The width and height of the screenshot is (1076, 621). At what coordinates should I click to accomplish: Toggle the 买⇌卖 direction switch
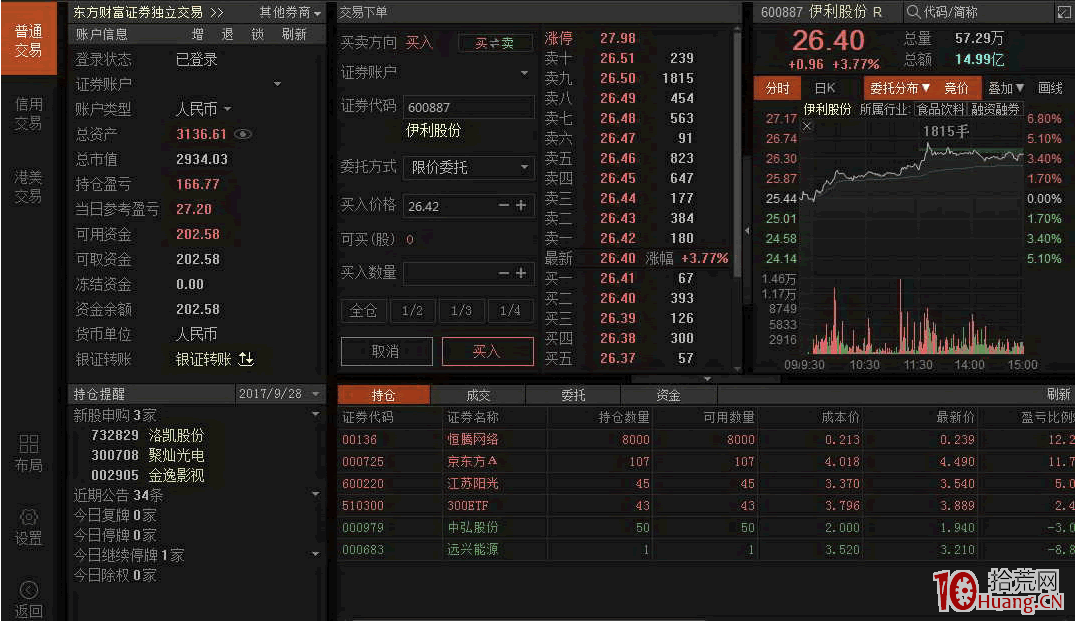click(x=495, y=43)
